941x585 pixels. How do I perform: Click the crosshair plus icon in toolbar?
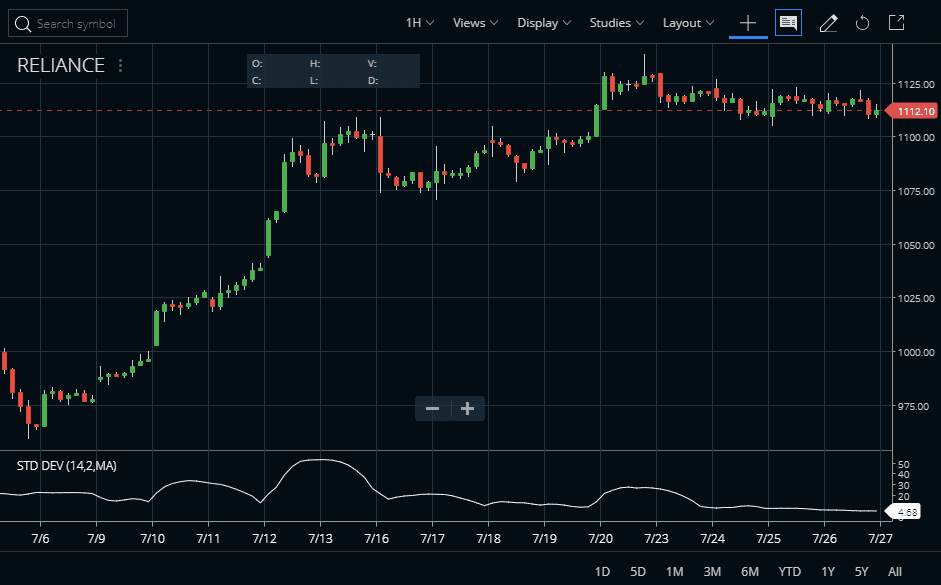pyautogui.click(x=748, y=23)
